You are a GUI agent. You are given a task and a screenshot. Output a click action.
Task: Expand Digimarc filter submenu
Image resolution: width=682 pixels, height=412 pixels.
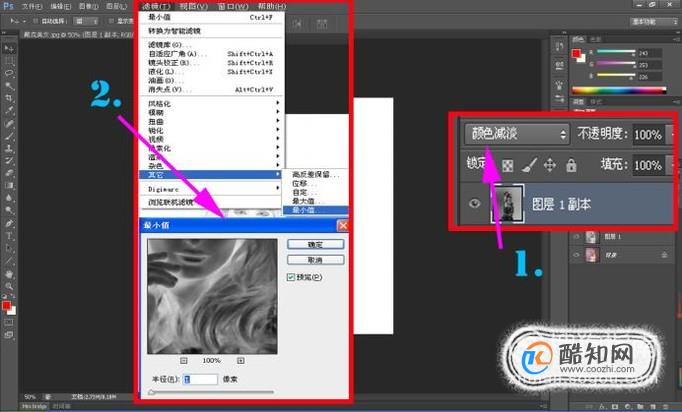coord(212,189)
